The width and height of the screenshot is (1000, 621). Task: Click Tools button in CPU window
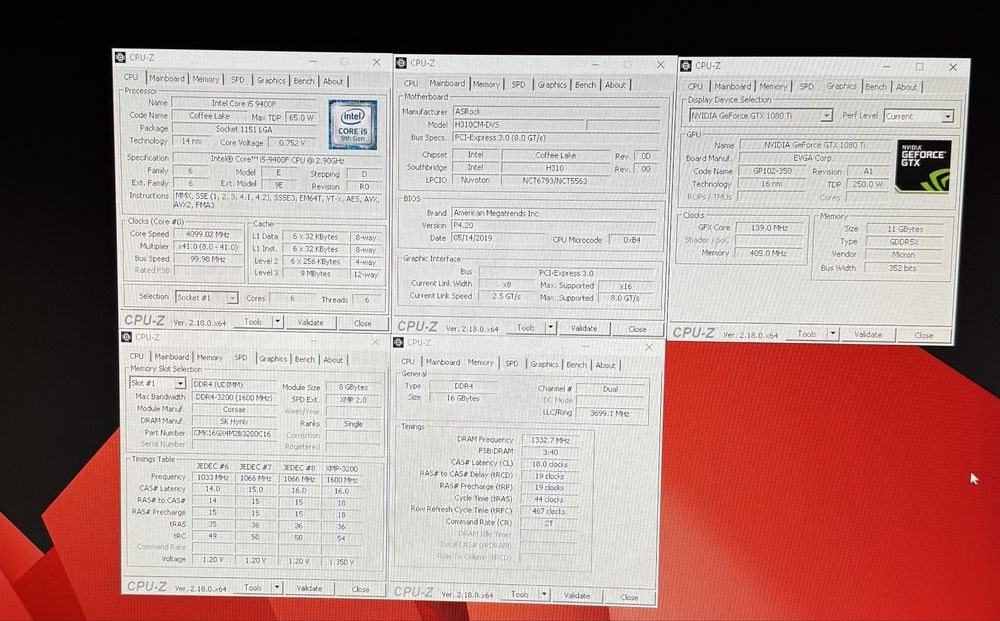coord(253,322)
